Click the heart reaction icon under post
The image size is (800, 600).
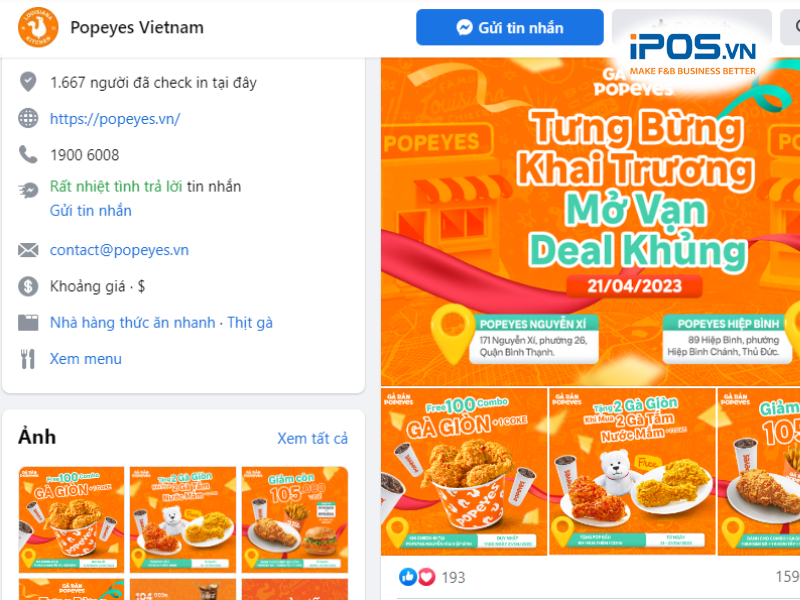427,577
